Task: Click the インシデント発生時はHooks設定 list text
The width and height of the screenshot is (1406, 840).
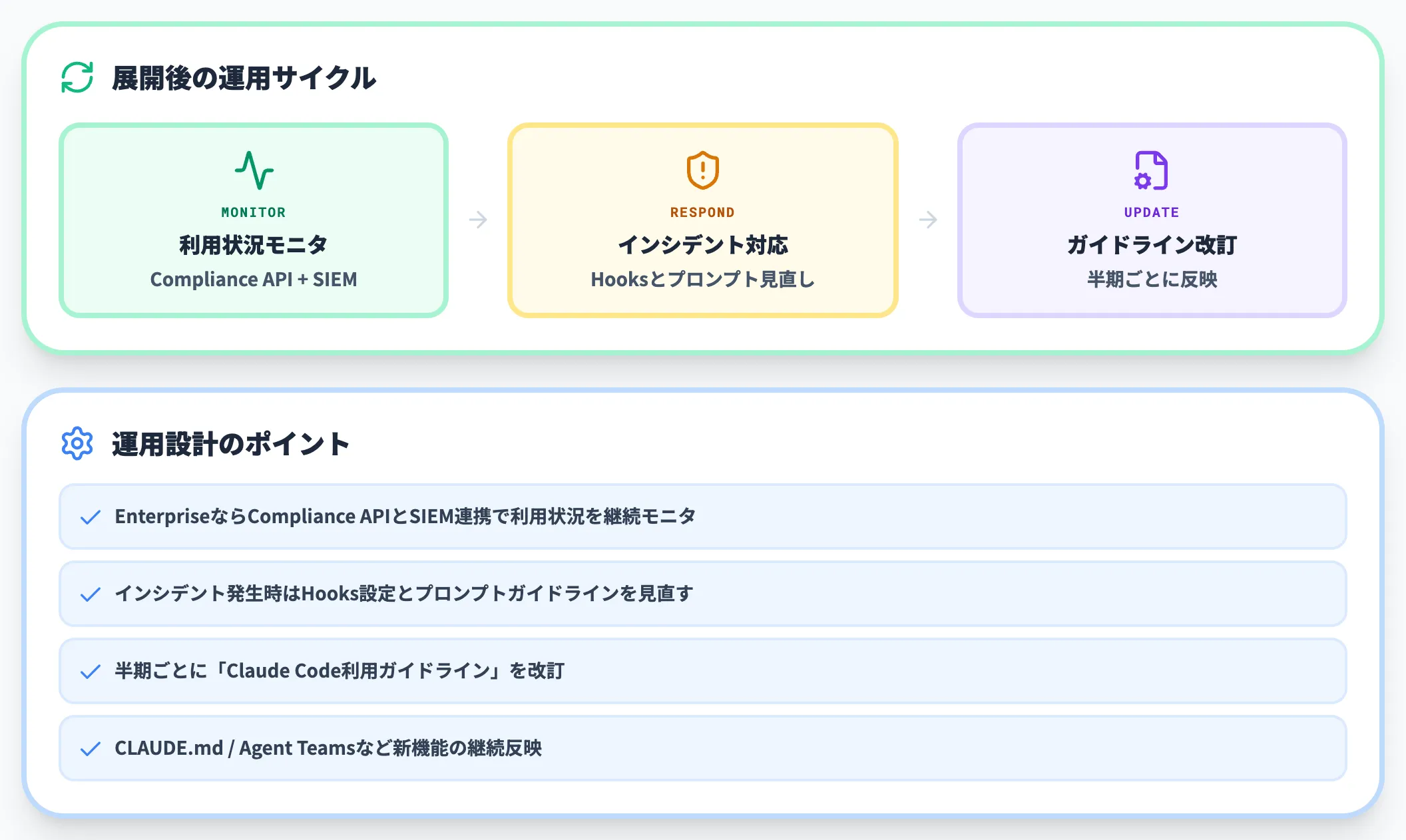Action: click(404, 594)
